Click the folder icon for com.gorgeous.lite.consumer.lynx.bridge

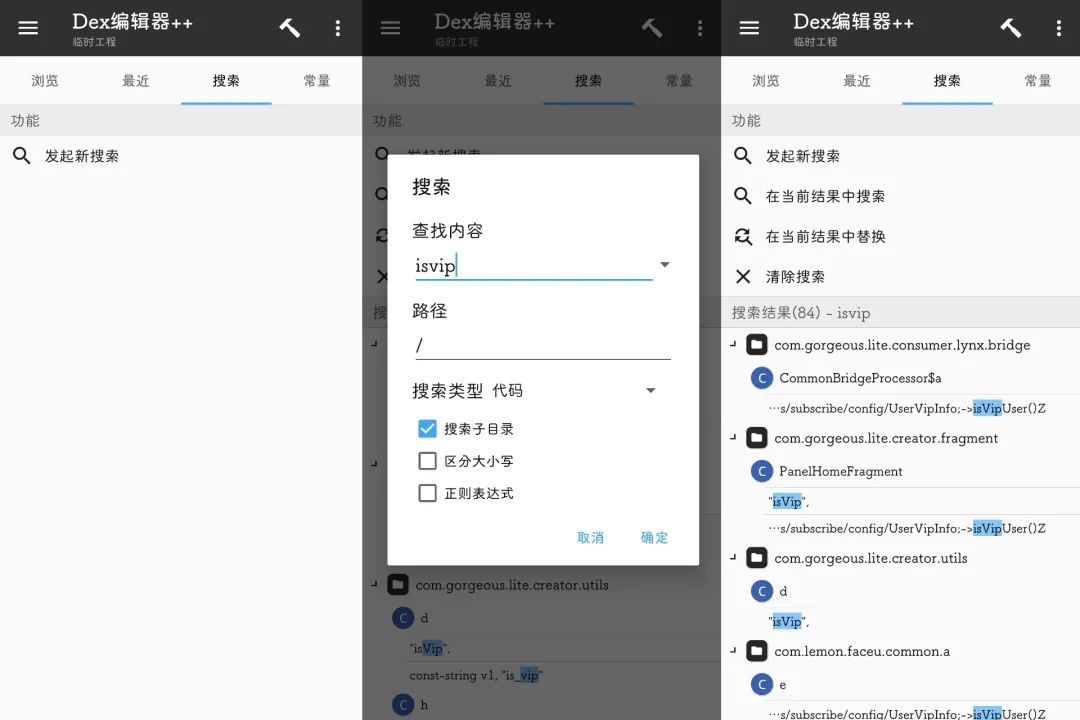pos(757,345)
